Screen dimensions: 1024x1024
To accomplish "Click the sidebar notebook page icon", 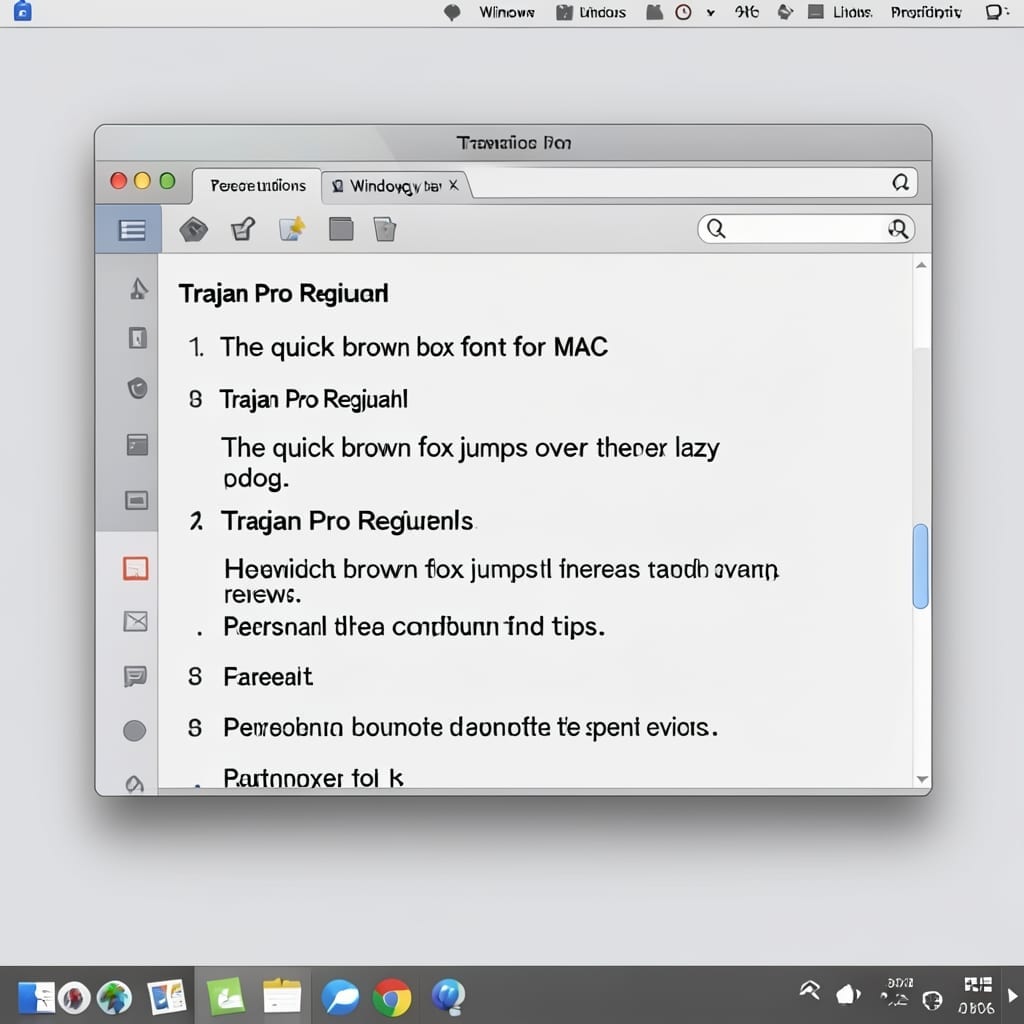I will 137,338.
